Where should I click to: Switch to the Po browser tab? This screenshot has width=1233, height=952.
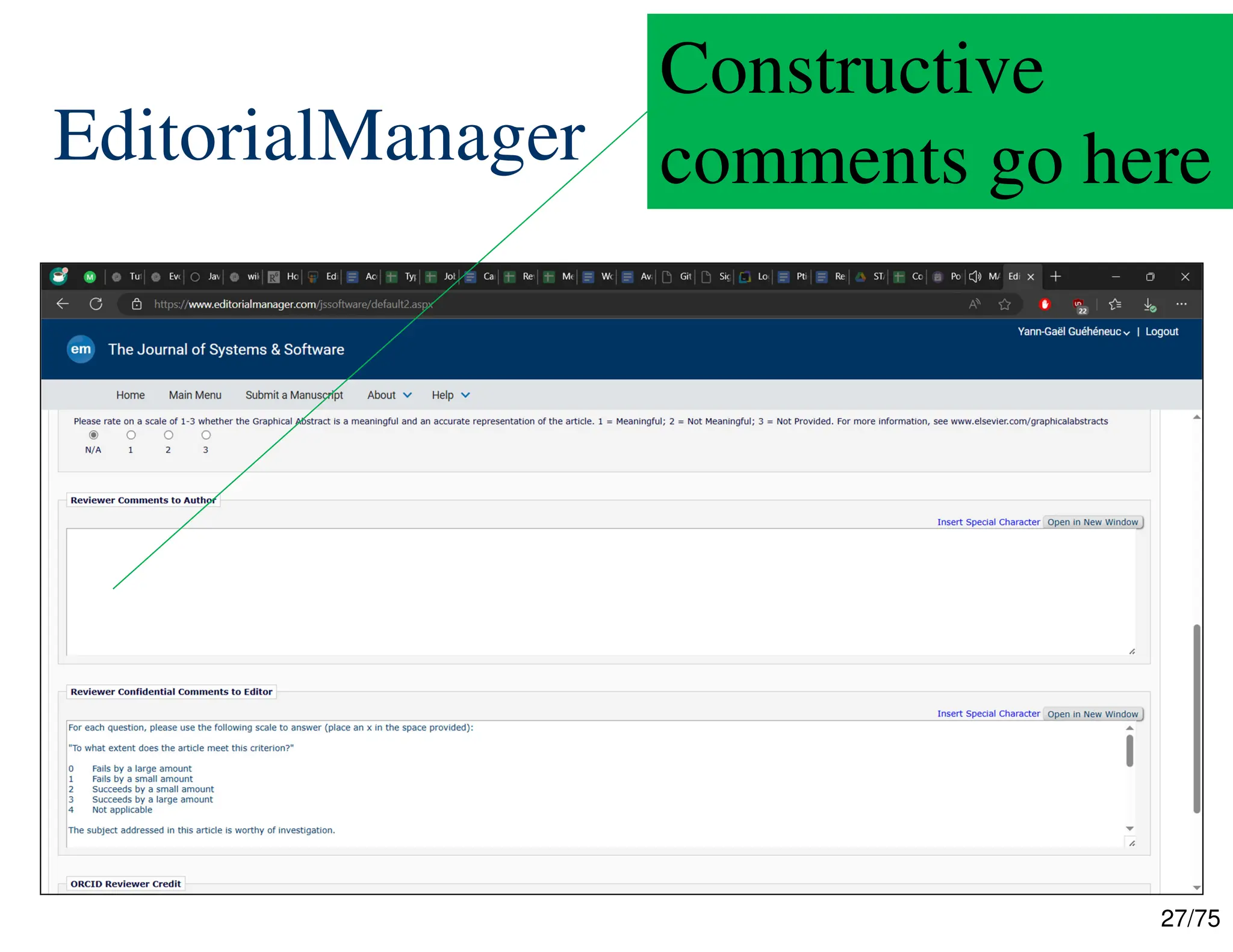(x=947, y=276)
